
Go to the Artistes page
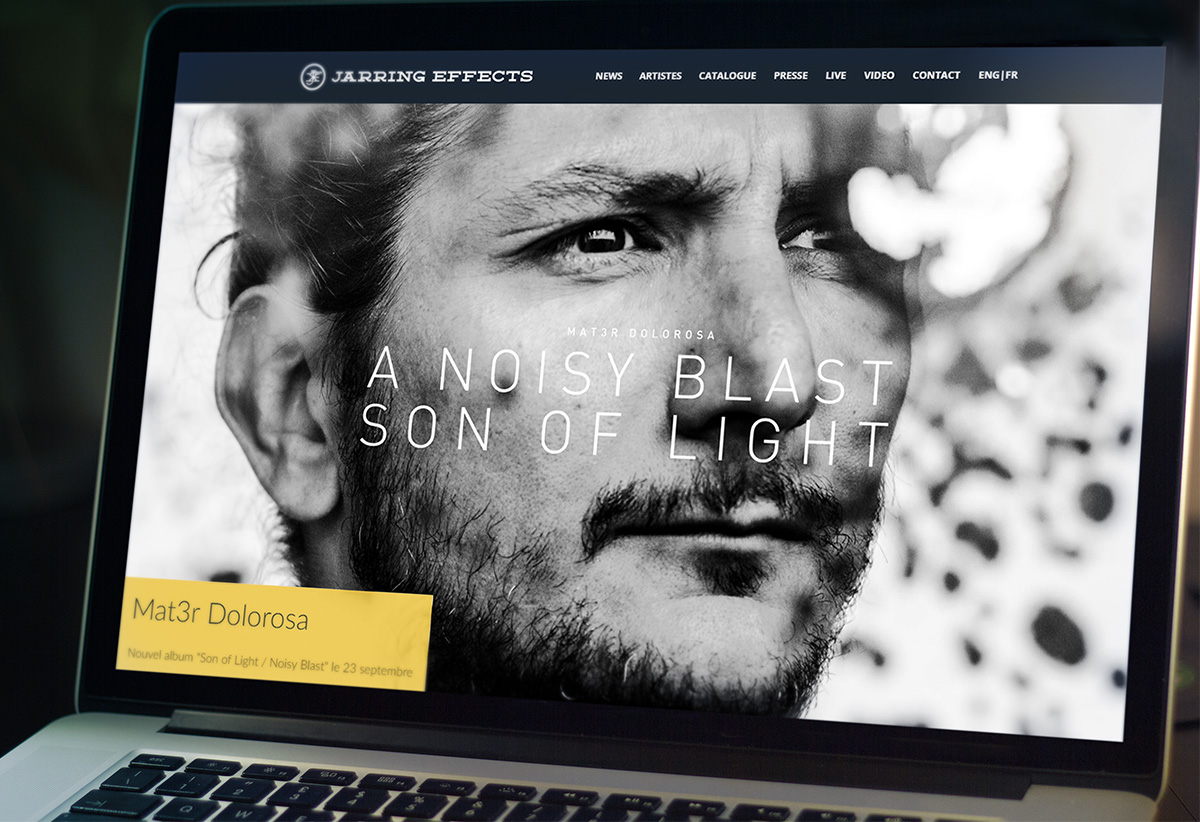point(660,76)
